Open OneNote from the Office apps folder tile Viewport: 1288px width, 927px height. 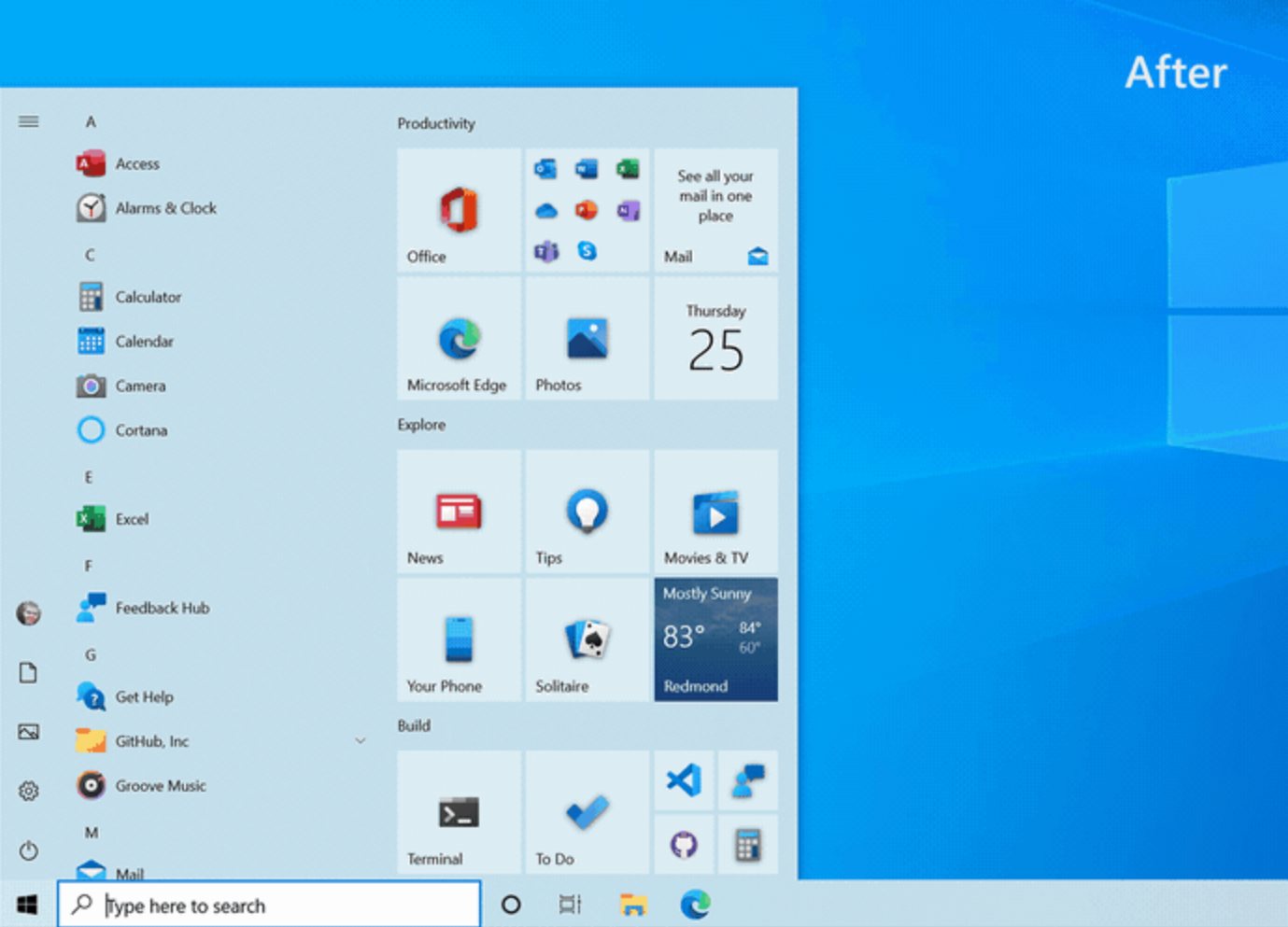tap(628, 210)
